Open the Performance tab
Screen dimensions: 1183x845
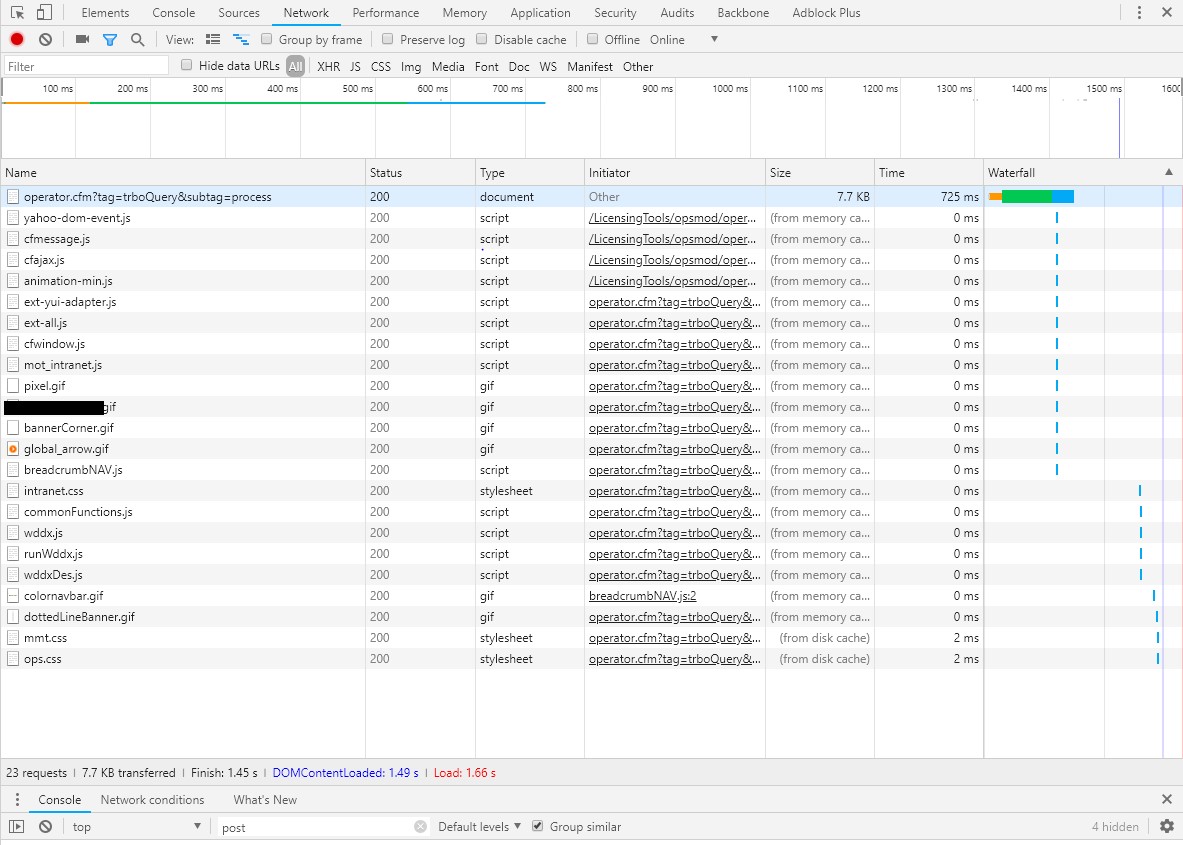click(x=386, y=13)
